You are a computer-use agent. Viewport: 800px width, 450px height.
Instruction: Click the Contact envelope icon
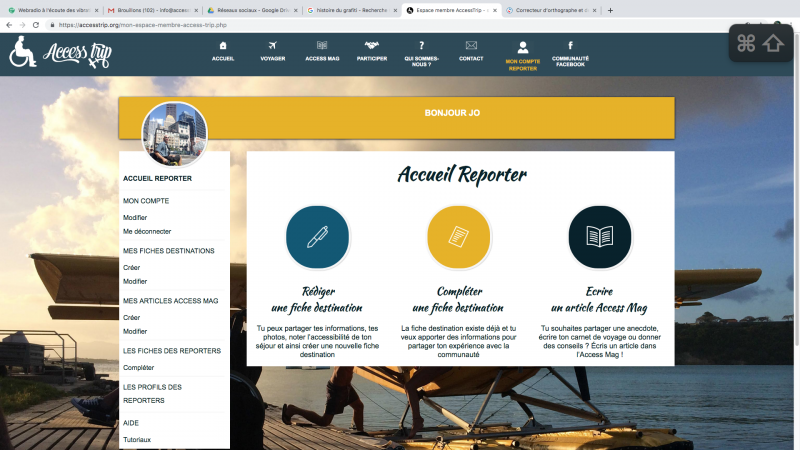click(x=471, y=46)
